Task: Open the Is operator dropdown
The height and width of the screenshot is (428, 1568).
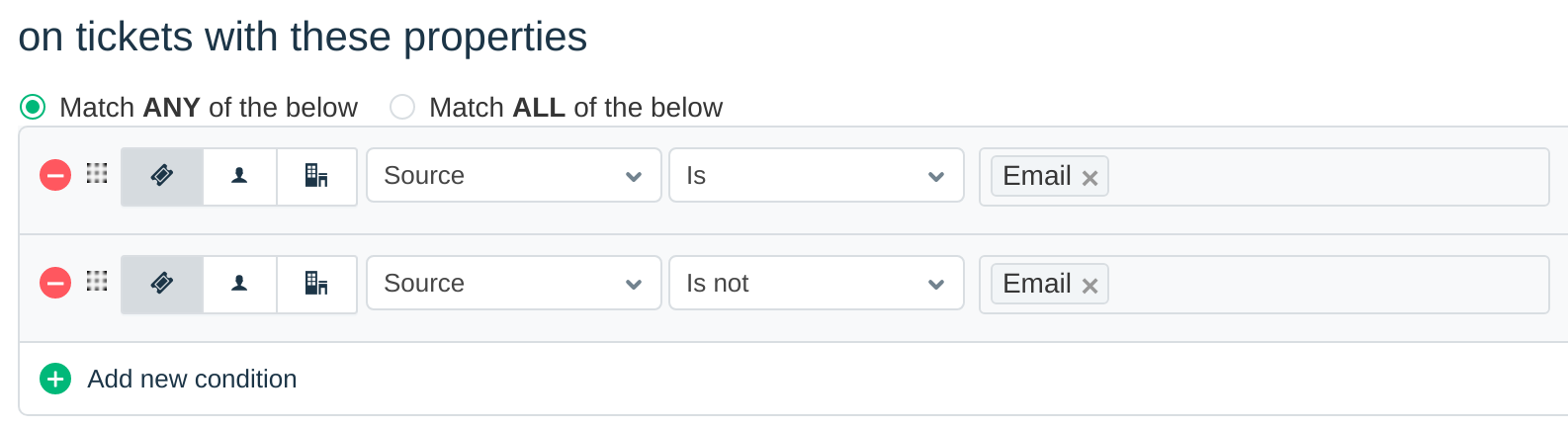Action: pos(816,176)
